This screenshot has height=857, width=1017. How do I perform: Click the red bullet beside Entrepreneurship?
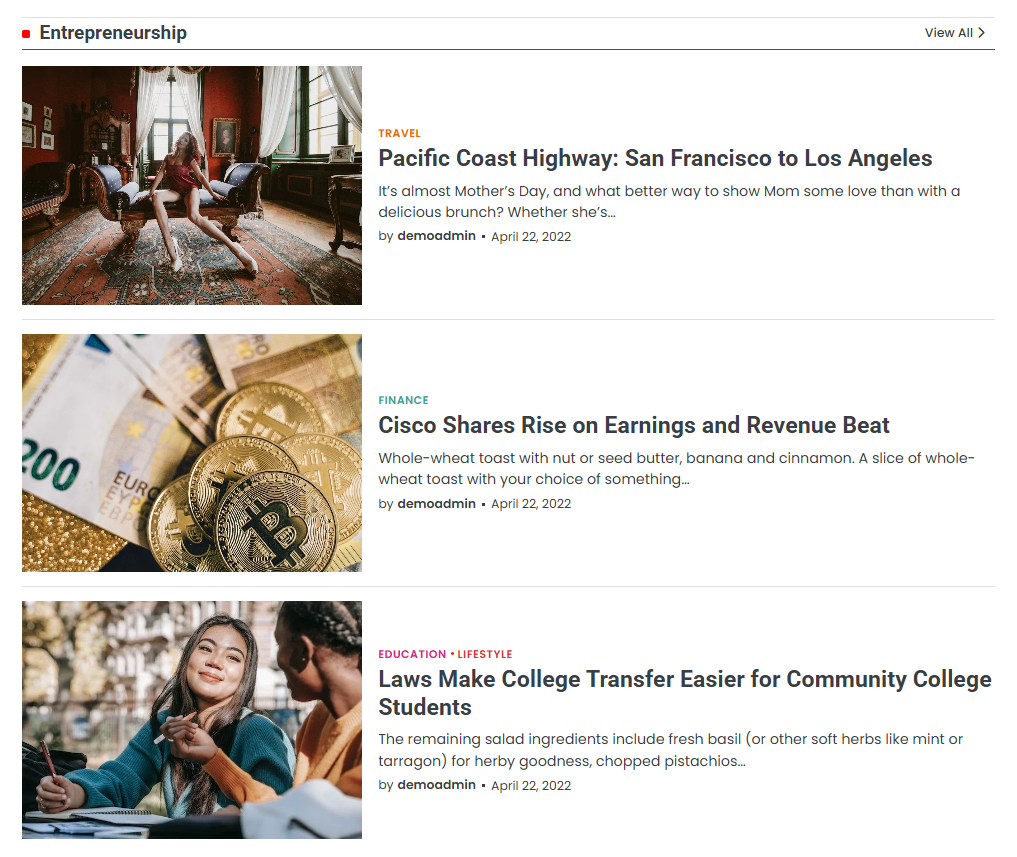coord(26,34)
